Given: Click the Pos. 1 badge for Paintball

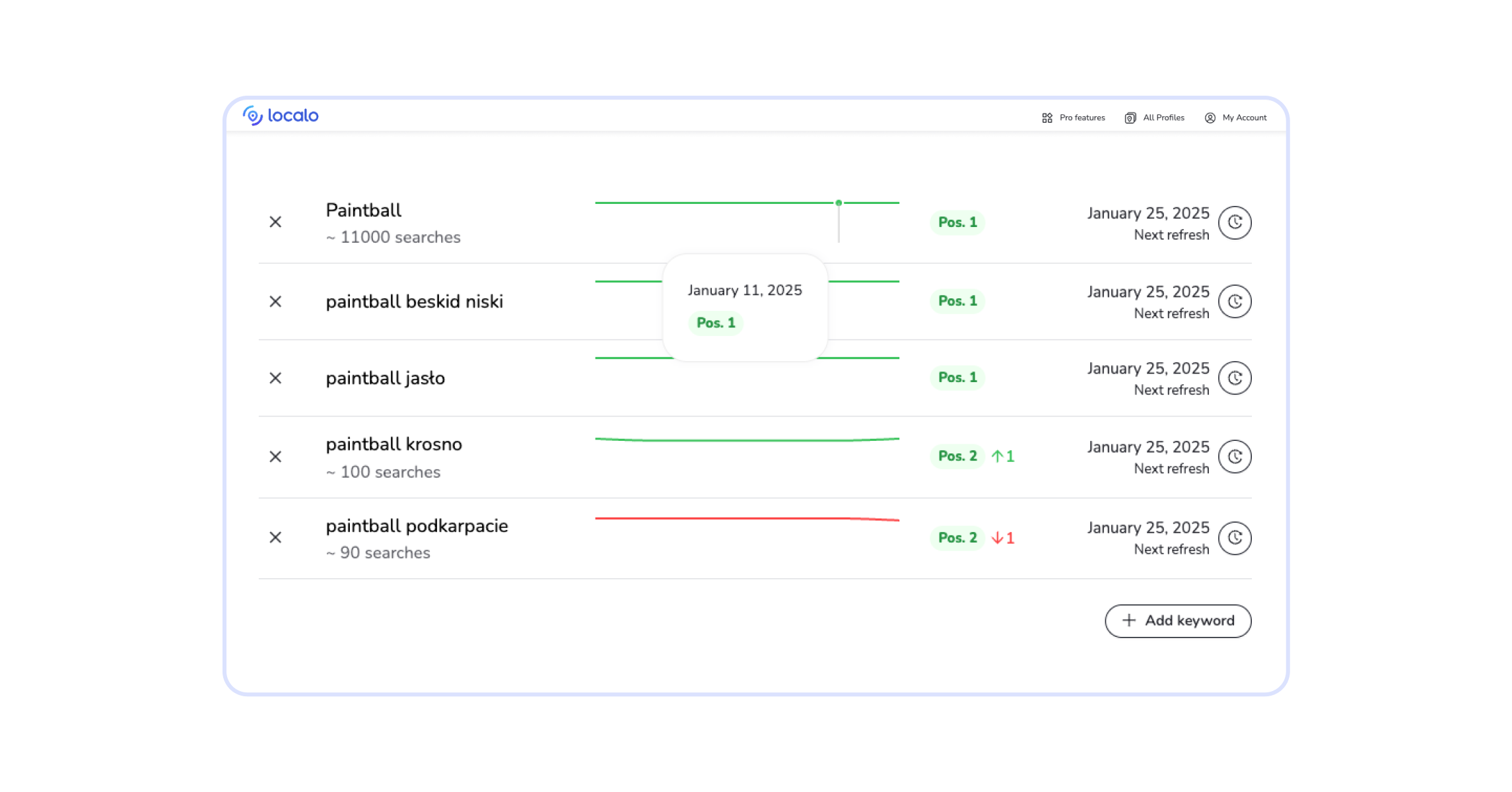Looking at the screenshot, I should [957, 222].
